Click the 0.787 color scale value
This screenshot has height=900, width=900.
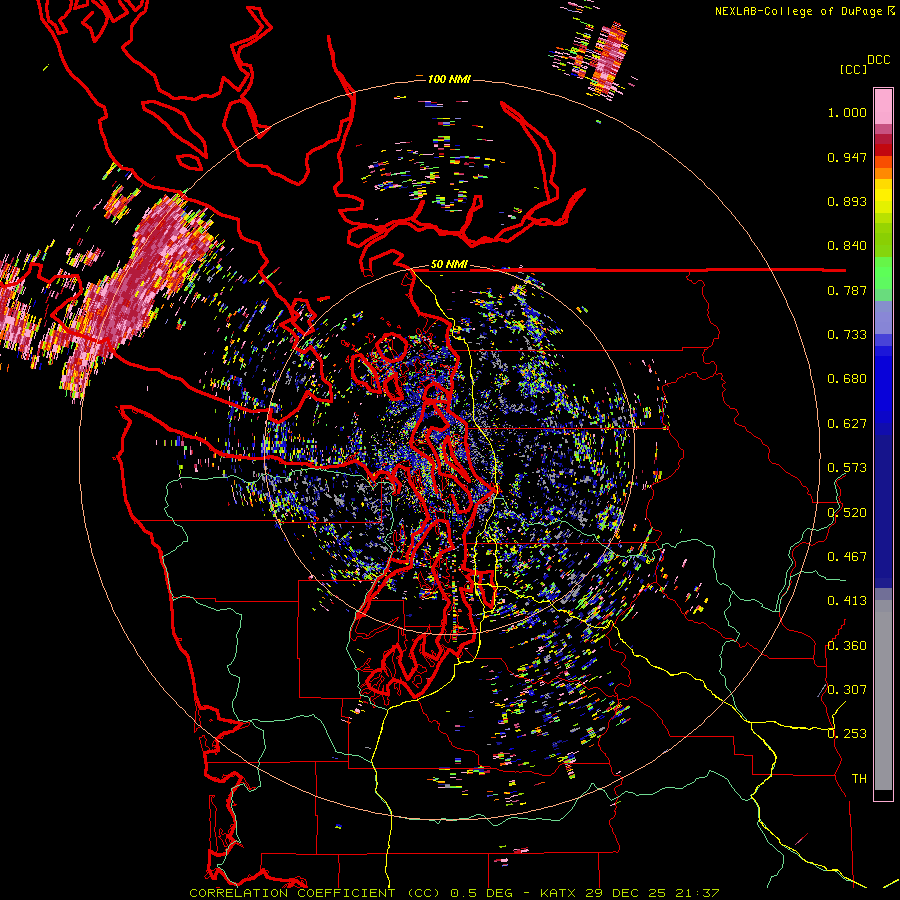[847, 290]
